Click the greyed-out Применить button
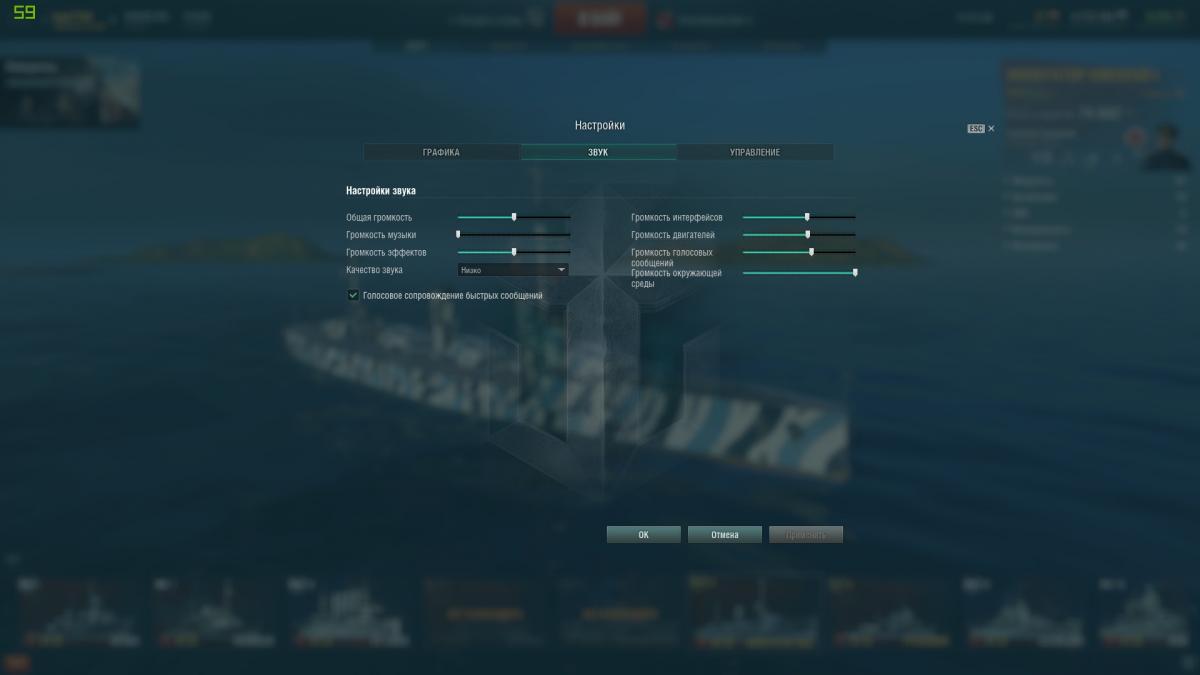This screenshot has width=1200, height=675. coord(806,535)
